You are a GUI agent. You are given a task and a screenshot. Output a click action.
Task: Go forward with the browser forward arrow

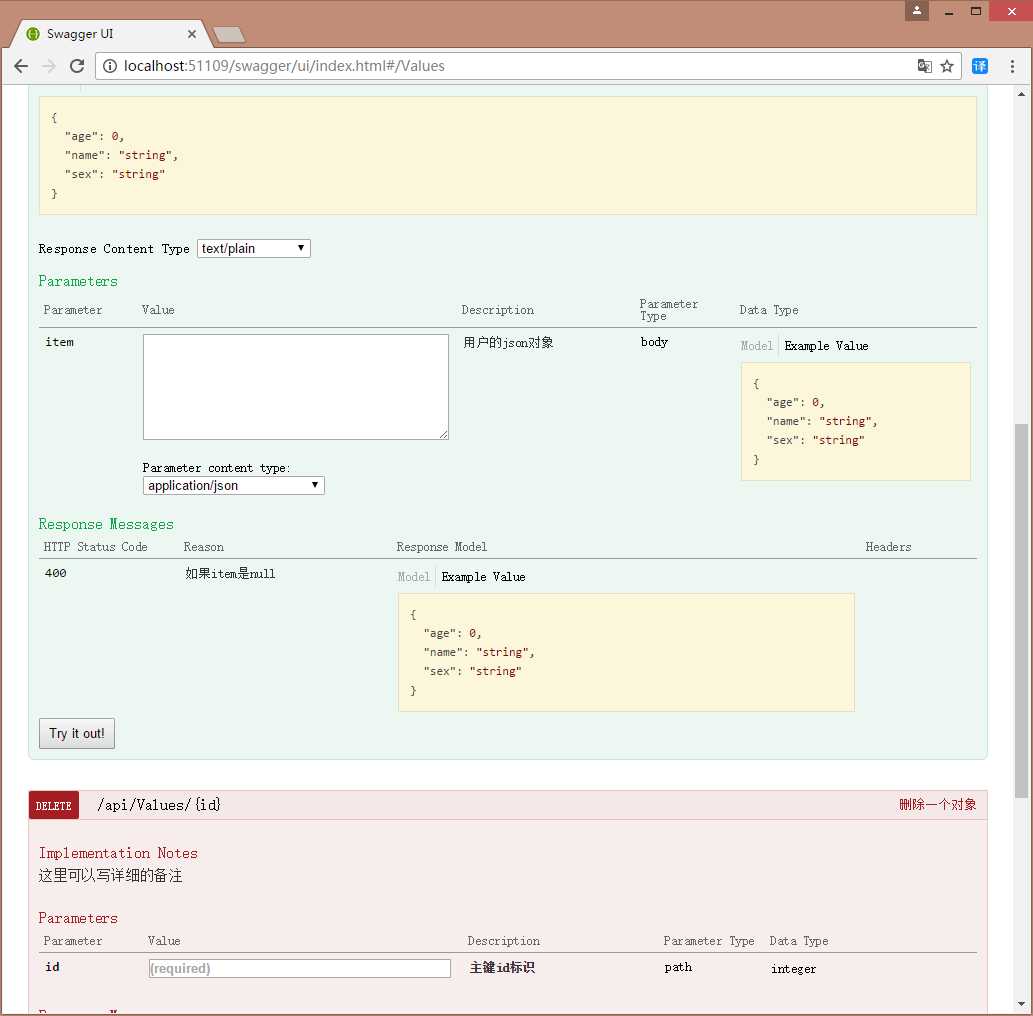[49, 66]
